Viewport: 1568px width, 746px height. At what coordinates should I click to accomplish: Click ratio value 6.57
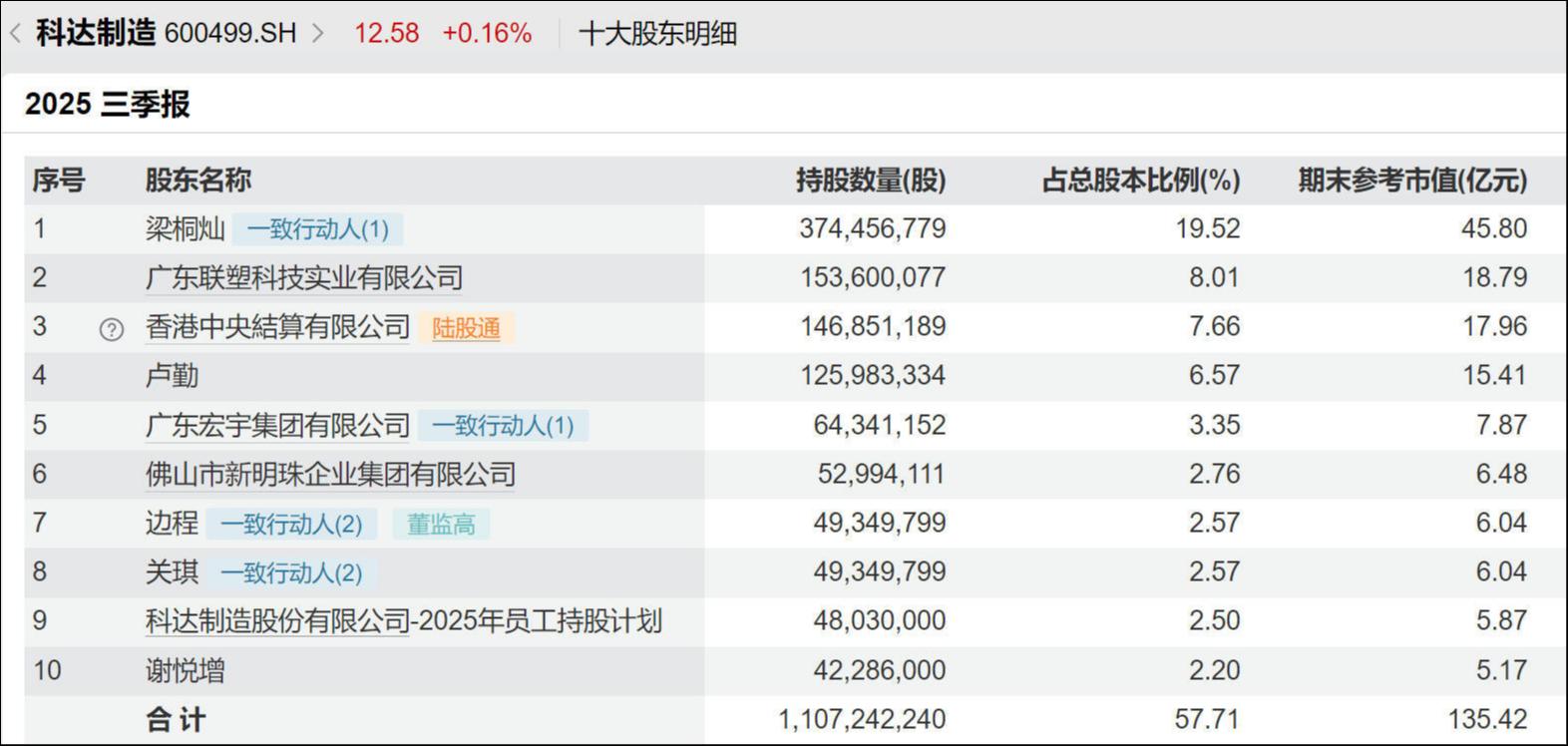click(1214, 375)
